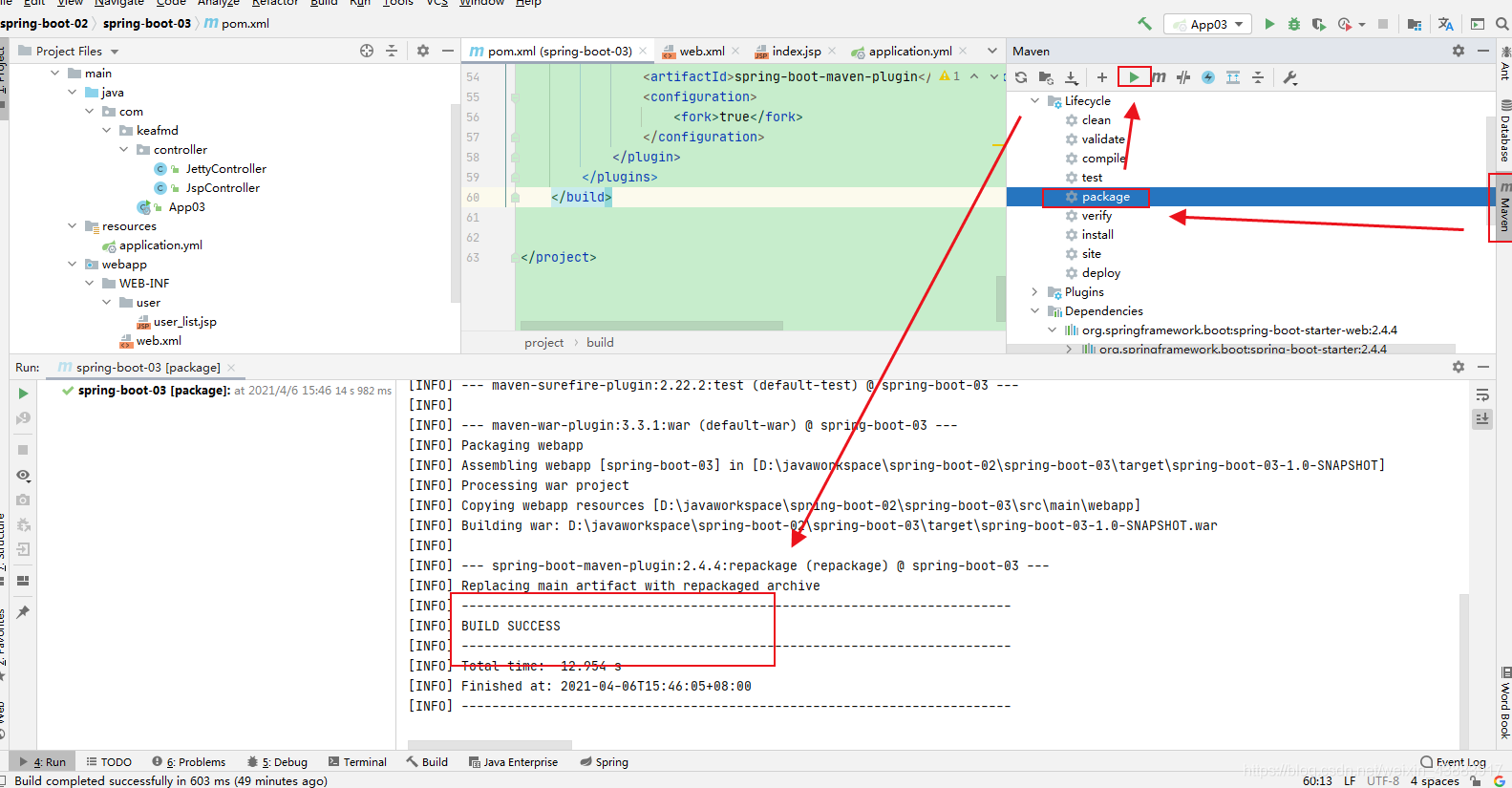Open the App03 run configuration dropdown
This screenshot has width=1512, height=788.
coord(1208,24)
